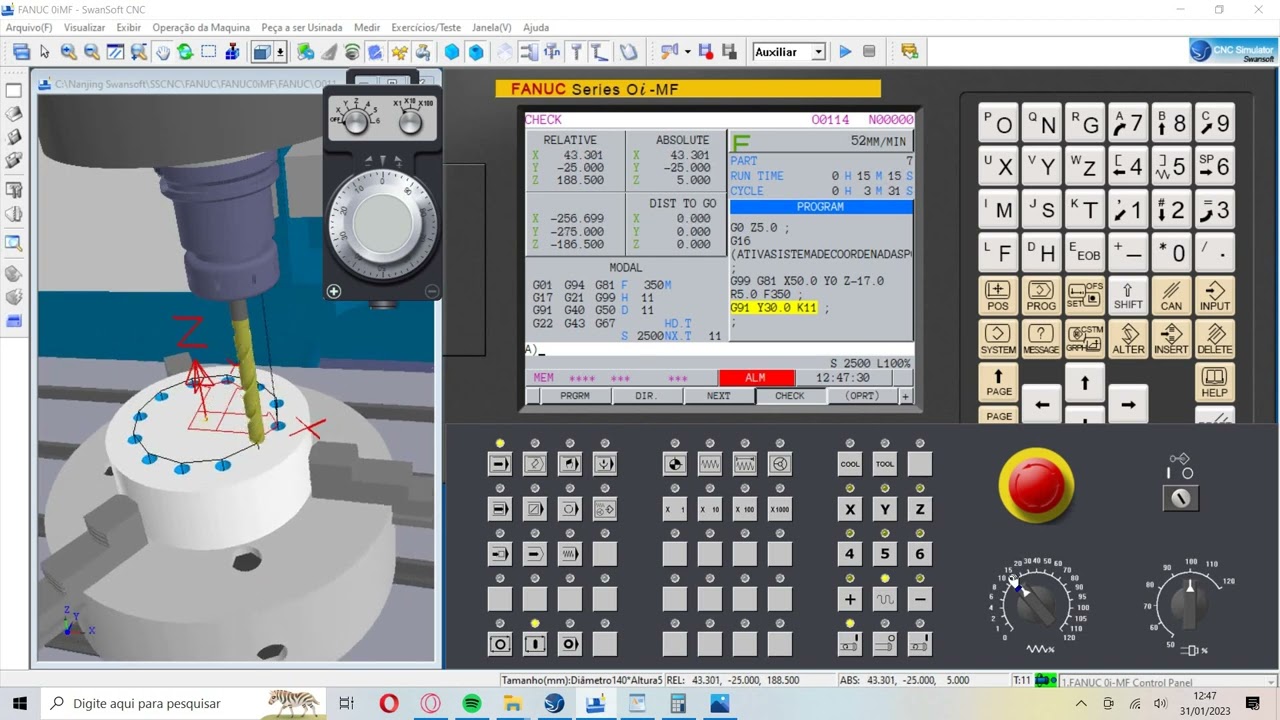The image size is (1280, 720).
Task: Click the PAGE up key on keypad
Action: [x=998, y=382]
